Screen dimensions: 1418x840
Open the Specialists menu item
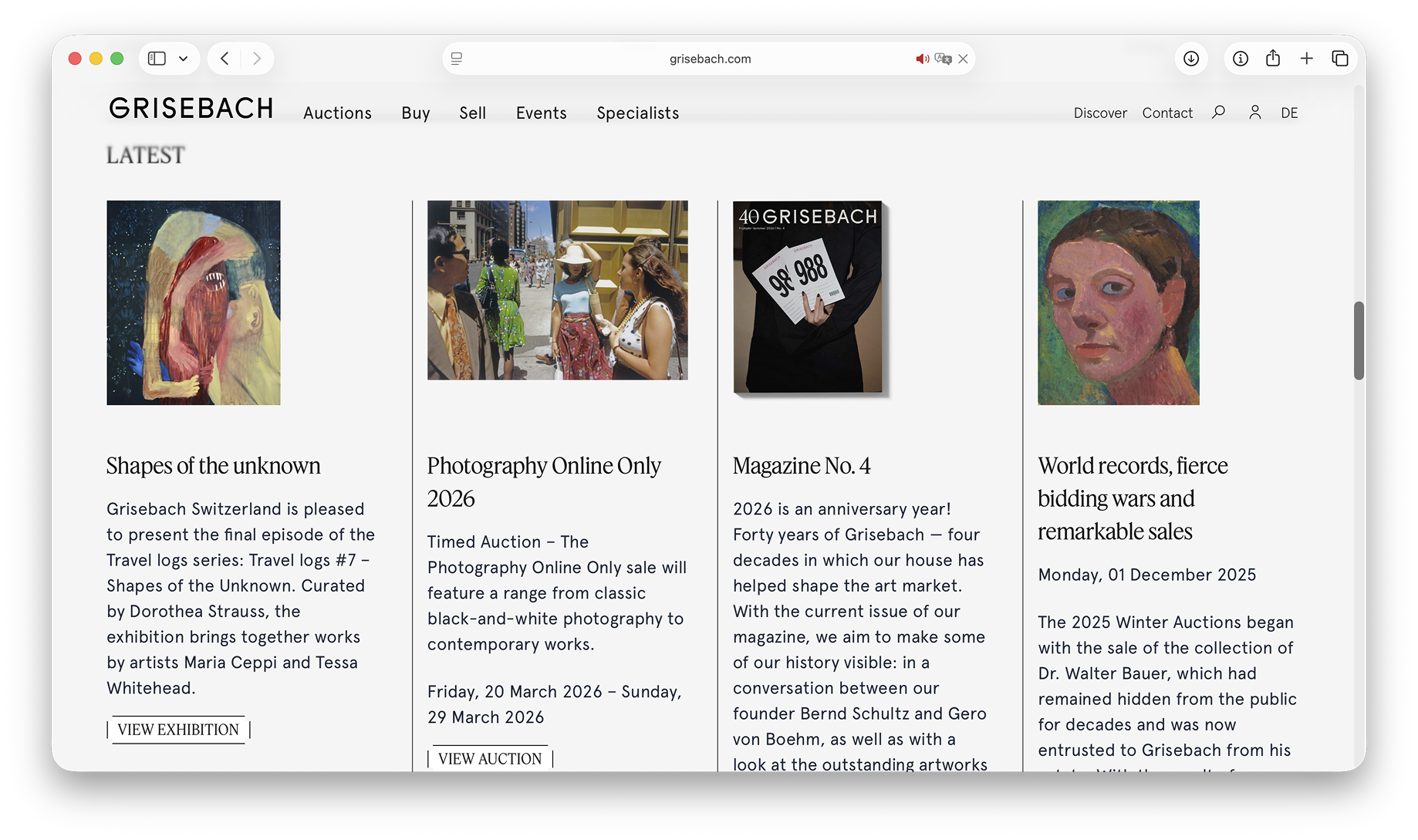tap(637, 113)
